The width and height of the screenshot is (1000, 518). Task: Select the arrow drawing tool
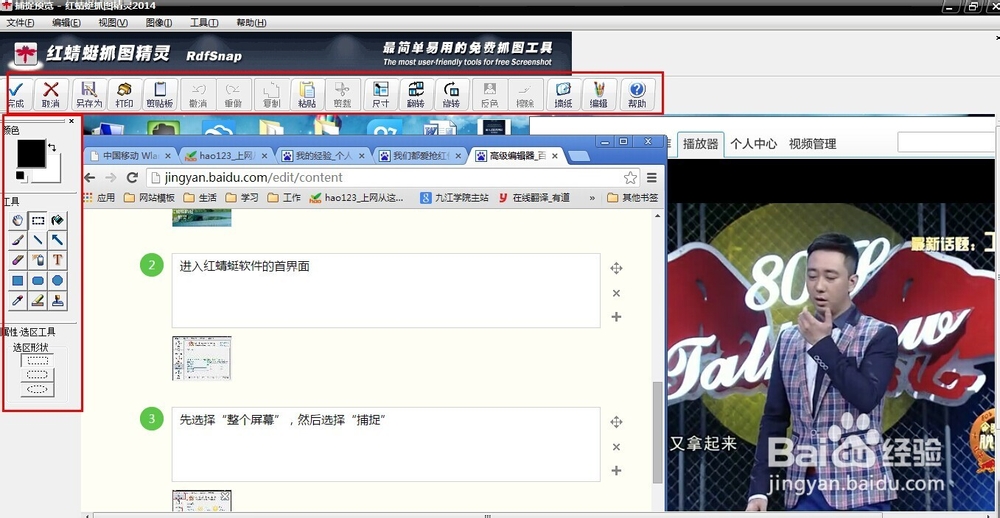pyautogui.click(x=58, y=240)
